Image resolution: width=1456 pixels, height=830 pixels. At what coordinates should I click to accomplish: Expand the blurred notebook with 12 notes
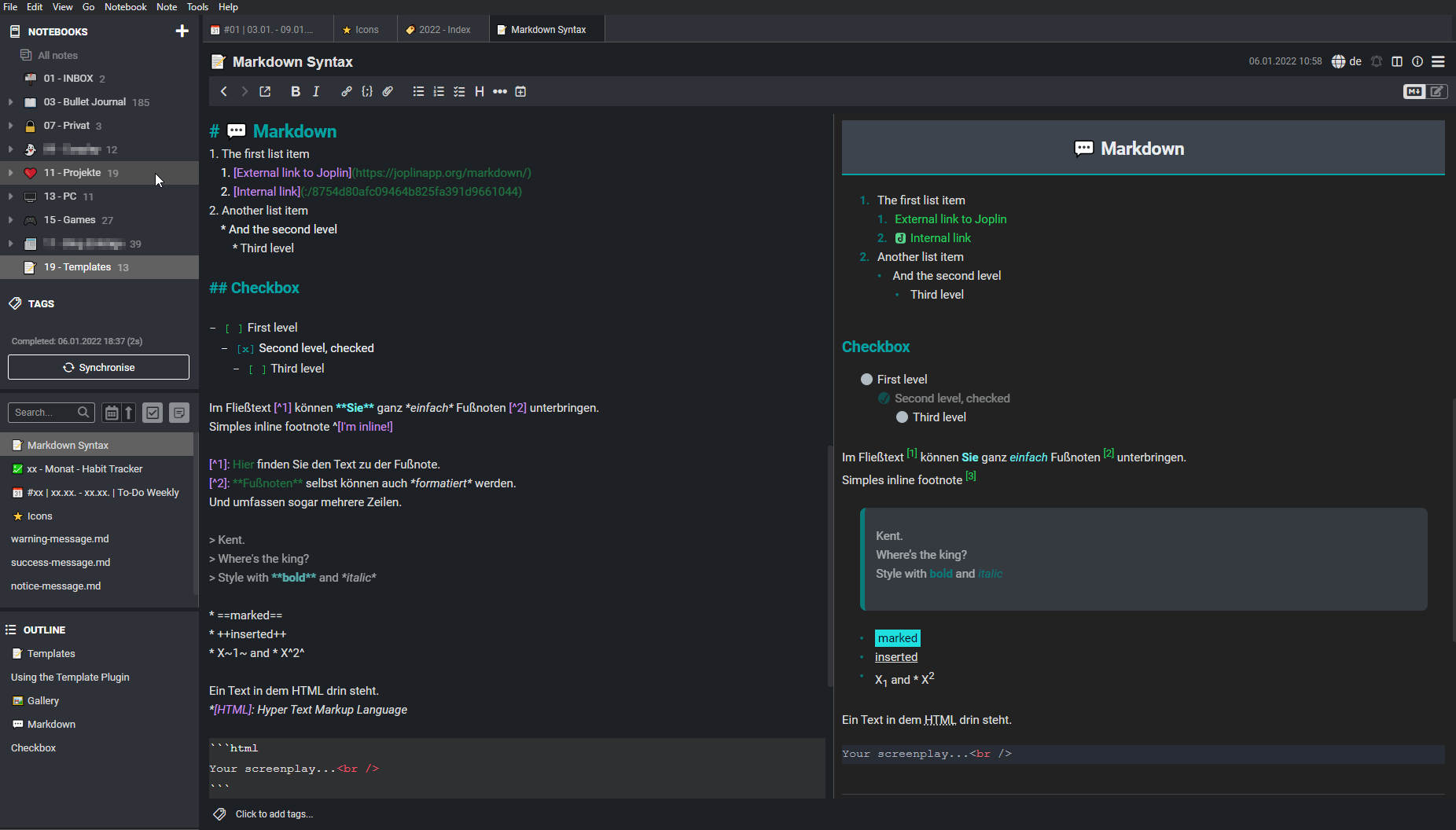(x=10, y=149)
